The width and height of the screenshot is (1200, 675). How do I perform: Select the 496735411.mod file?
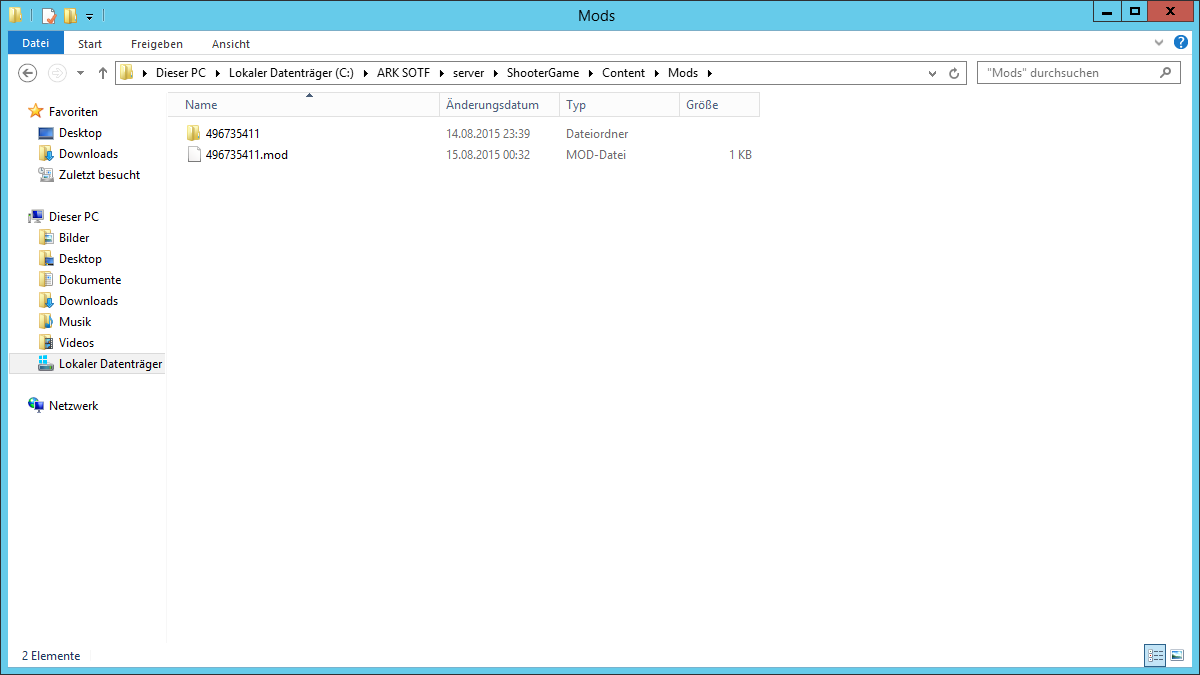(246, 155)
